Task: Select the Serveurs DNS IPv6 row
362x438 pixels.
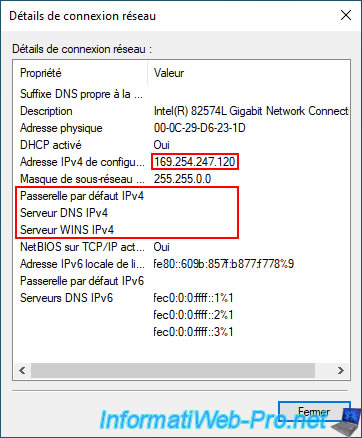Action: 182,298
